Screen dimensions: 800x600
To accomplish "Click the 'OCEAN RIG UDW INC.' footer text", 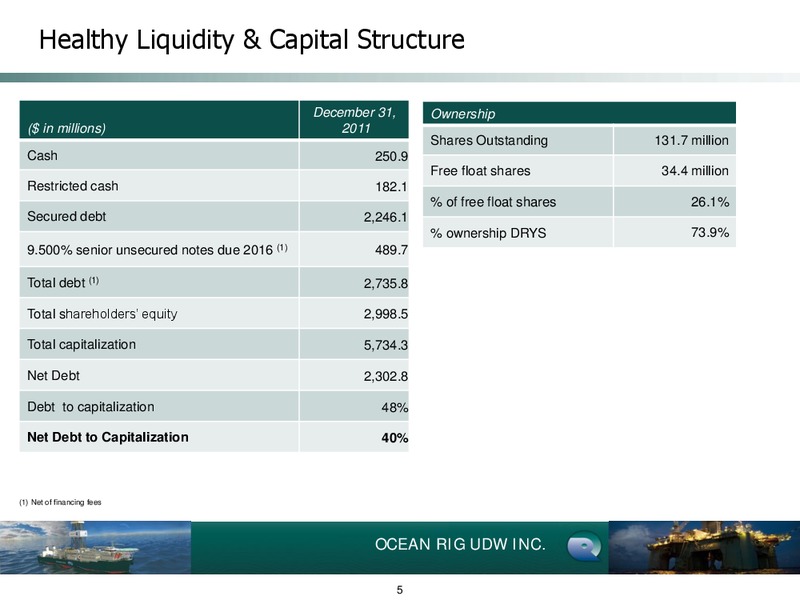I will [460, 544].
